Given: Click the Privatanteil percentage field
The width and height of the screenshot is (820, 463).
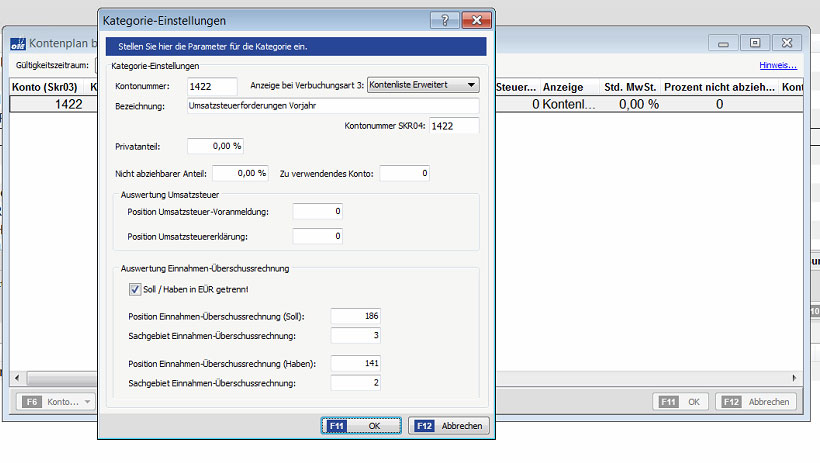Looking at the screenshot, I should click(215, 146).
